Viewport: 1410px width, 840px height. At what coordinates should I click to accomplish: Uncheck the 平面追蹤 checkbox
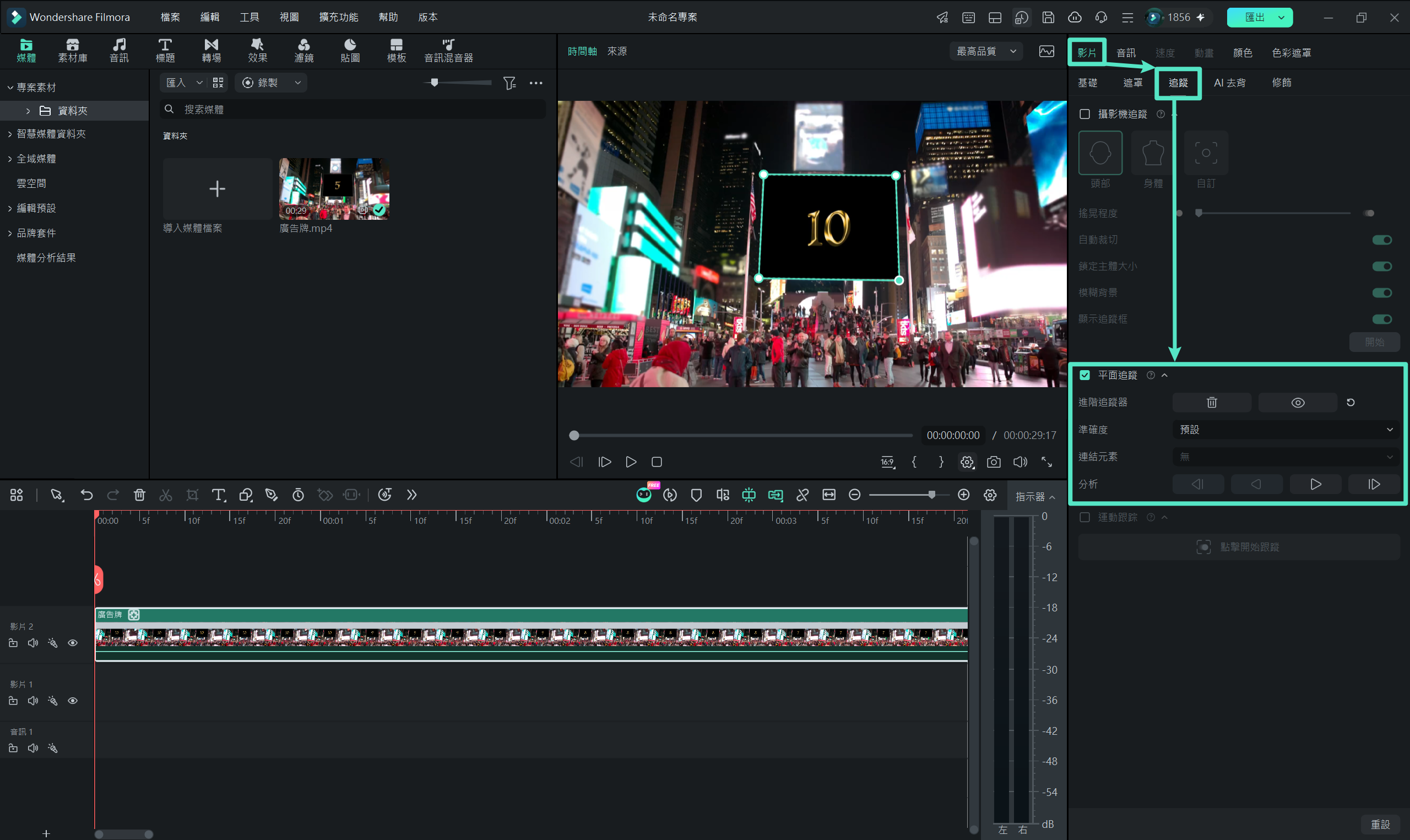point(1084,375)
